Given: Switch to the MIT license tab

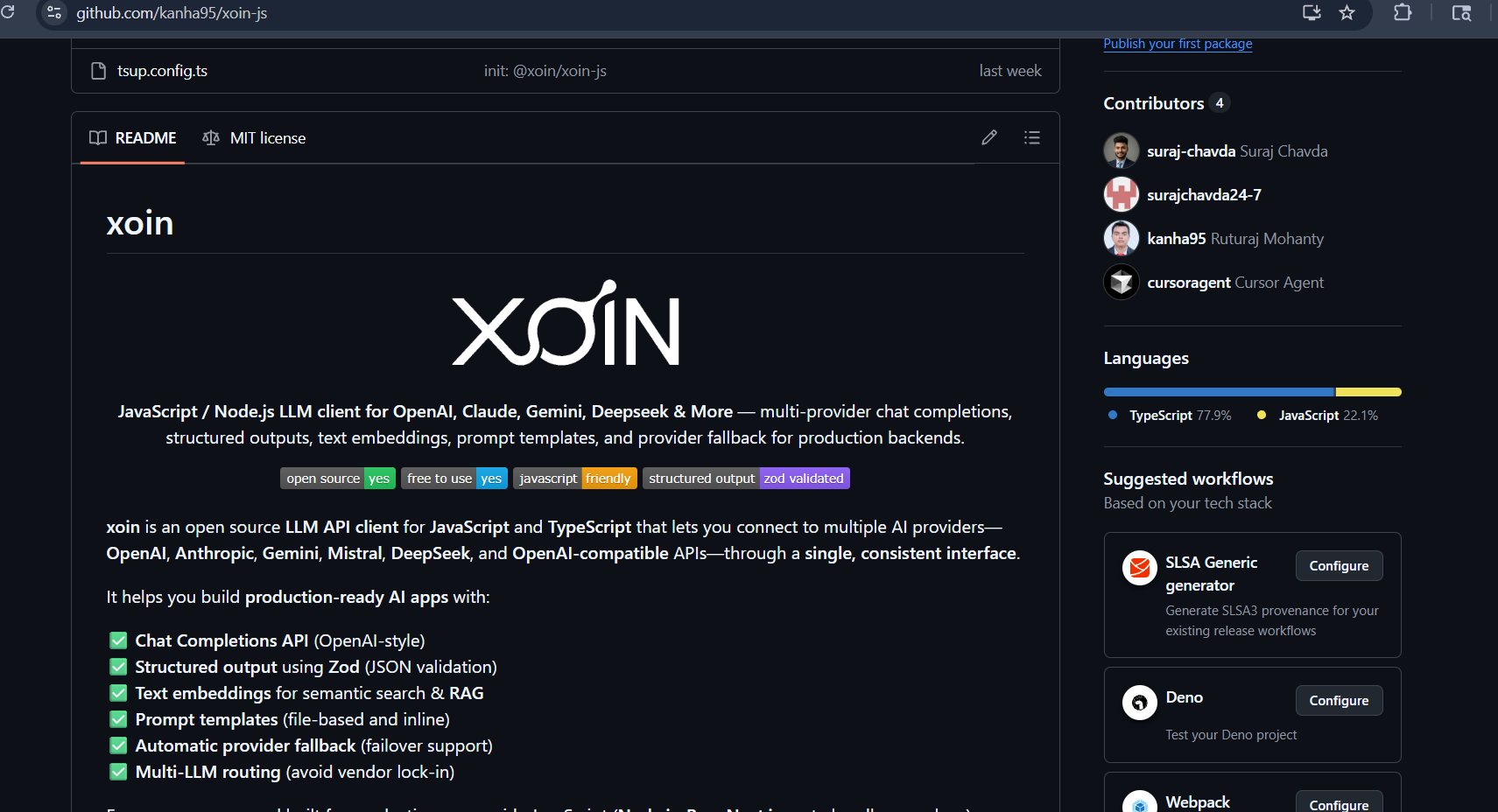Looking at the screenshot, I should 255,138.
